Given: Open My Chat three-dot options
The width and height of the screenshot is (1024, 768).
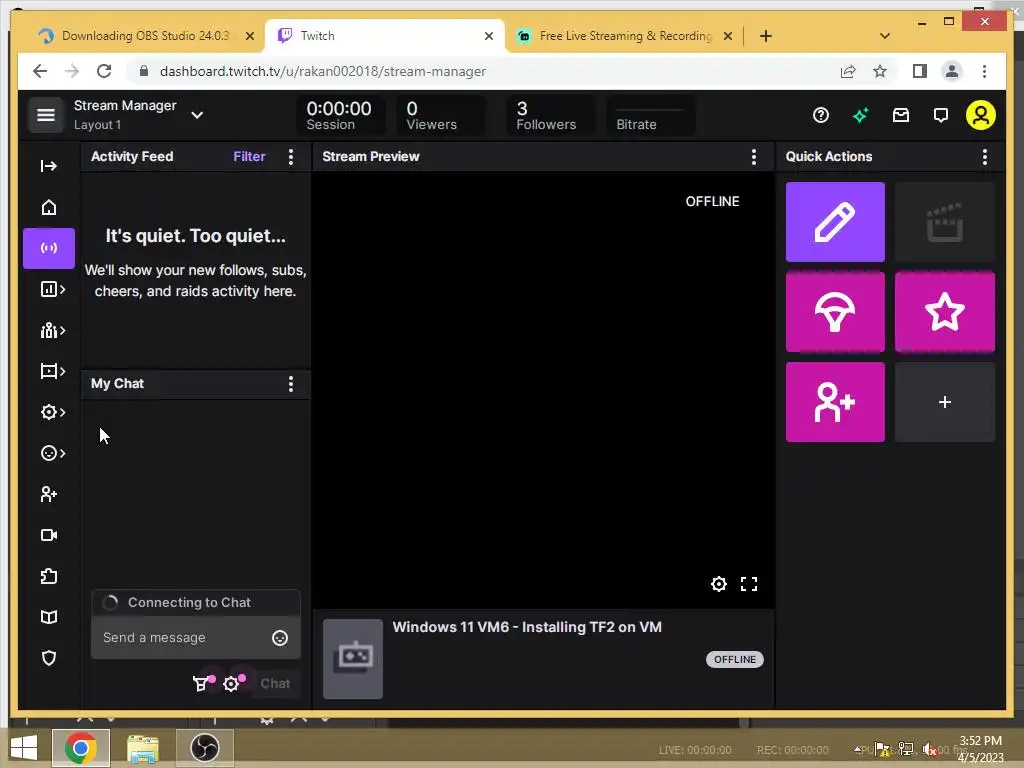Looking at the screenshot, I should coord(291,384).
